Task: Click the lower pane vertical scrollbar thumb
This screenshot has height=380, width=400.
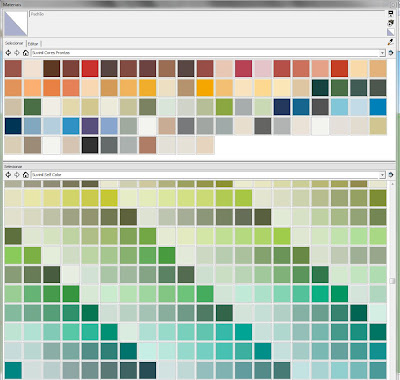Action: tap(392, 281)
